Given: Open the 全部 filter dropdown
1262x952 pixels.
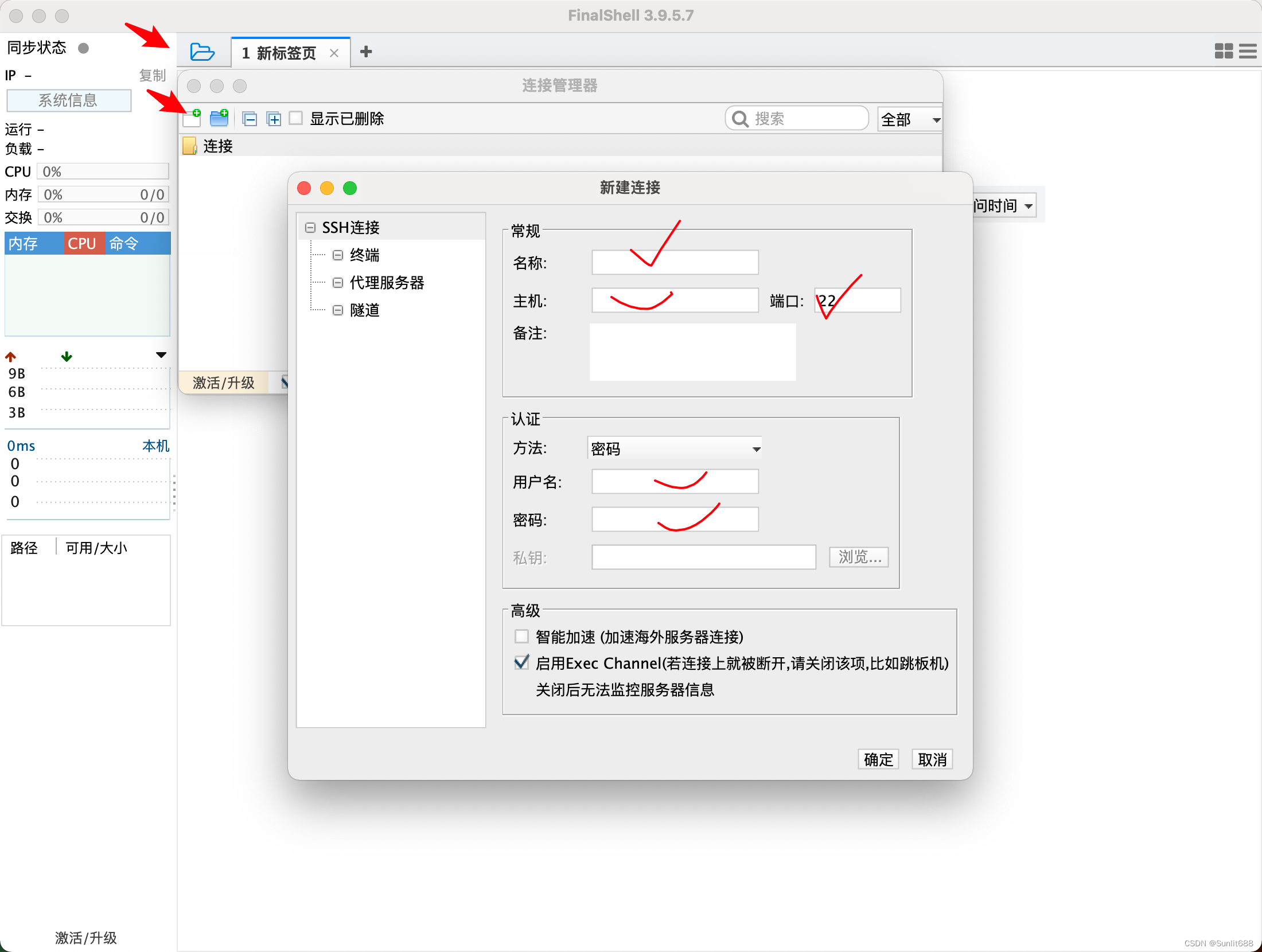Looking at the screenshot, I should click(x=910, y=119).
